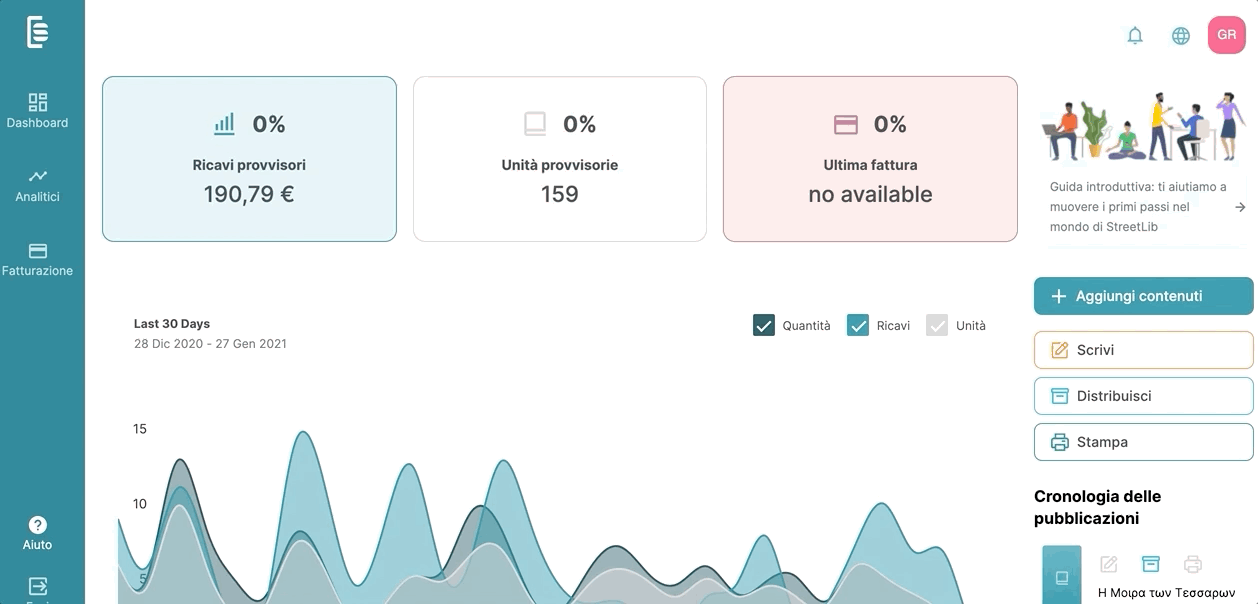Click the pencil edit icon under publication history

coord(1109,564)
